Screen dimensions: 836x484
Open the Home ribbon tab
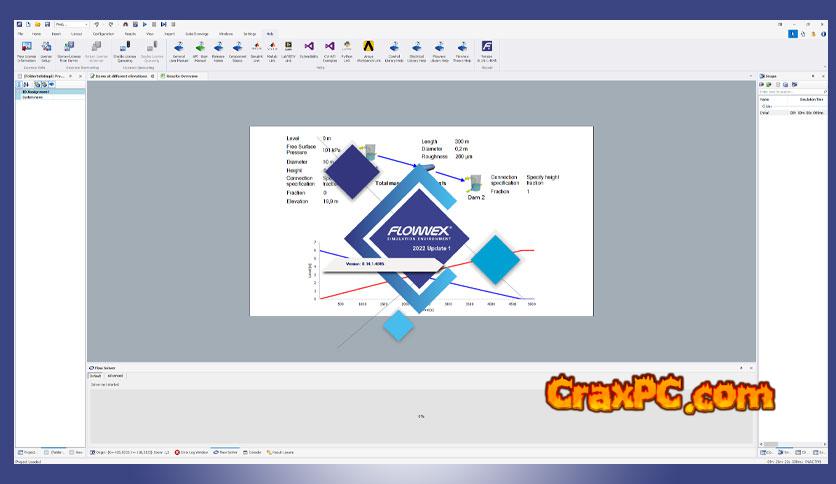click(36, 34)
